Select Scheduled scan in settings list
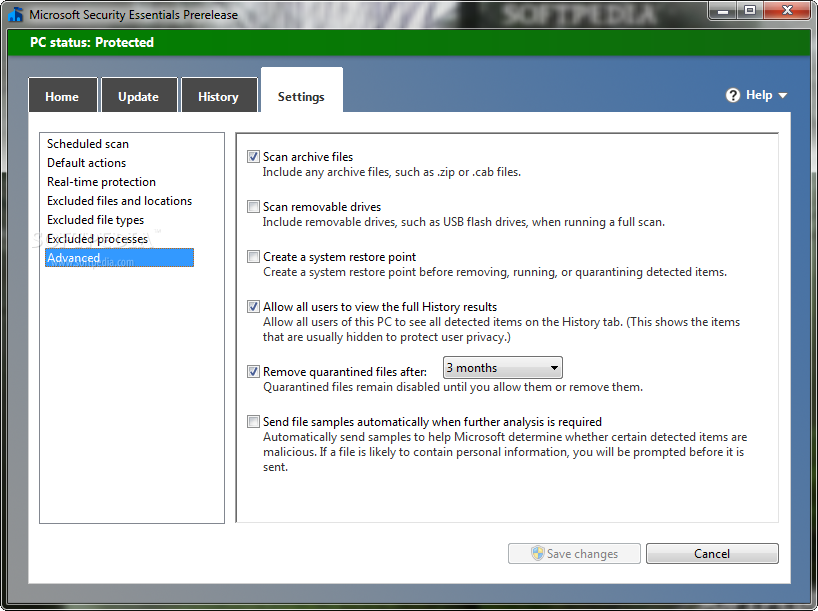The image size is (818, 611). click(88, 144)
